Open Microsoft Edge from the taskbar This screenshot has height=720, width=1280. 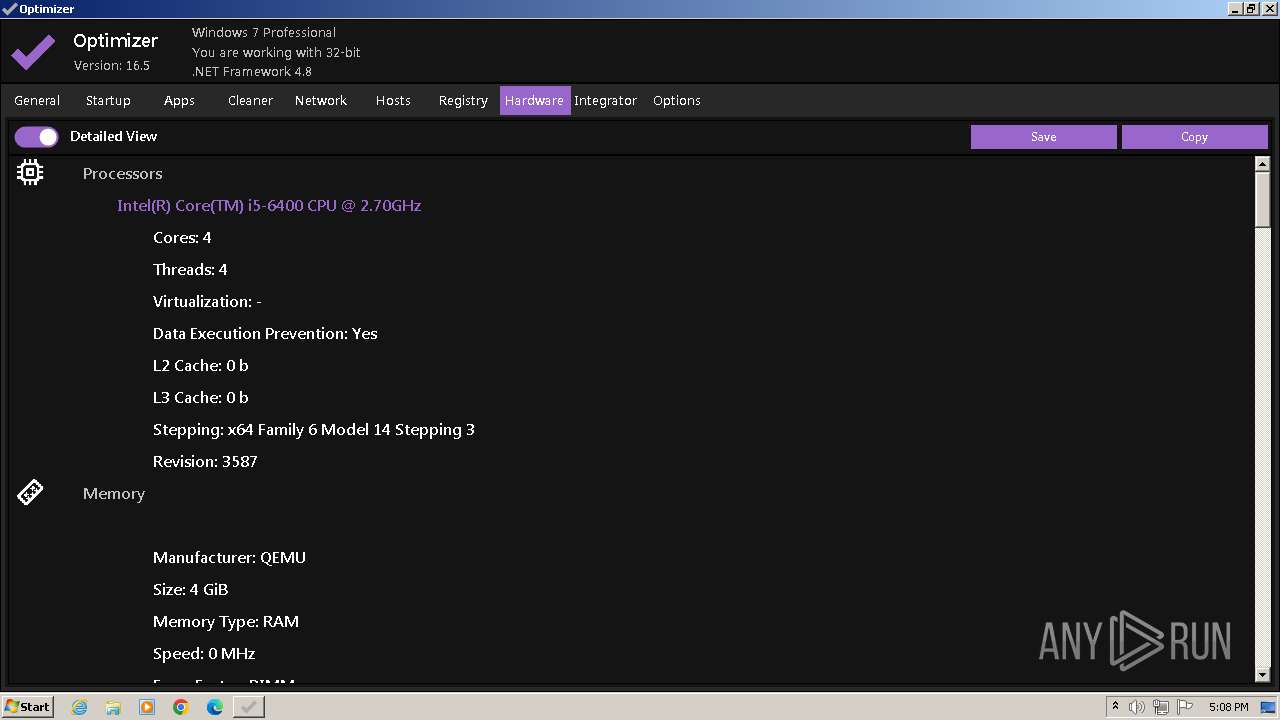[x=215, y=707]
